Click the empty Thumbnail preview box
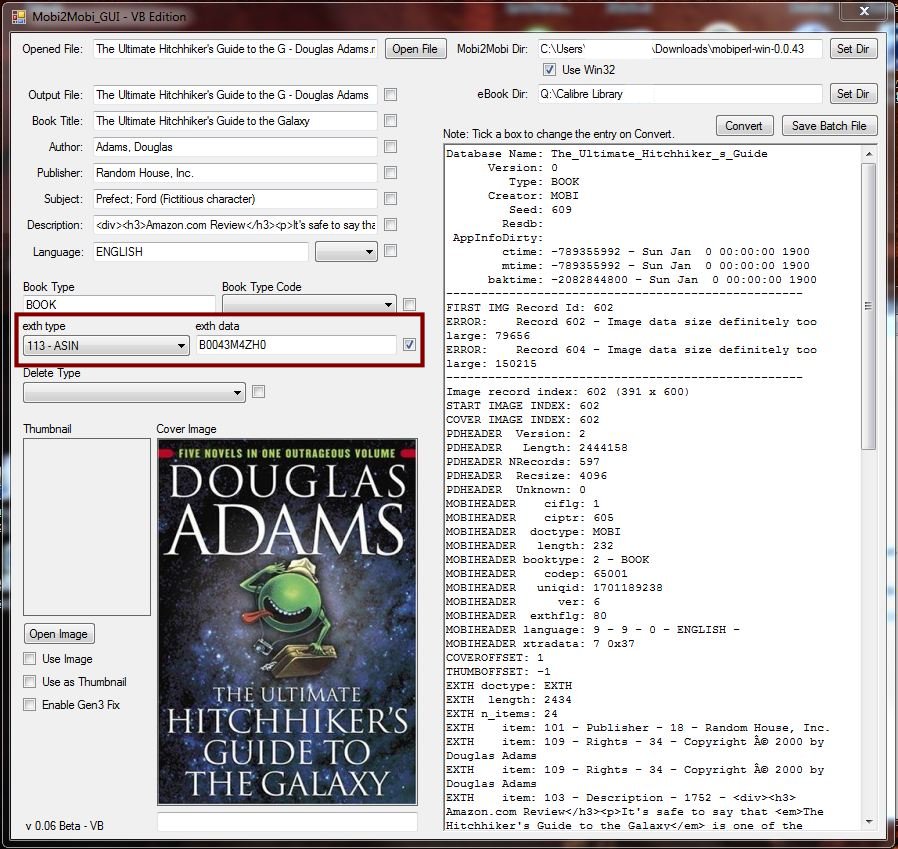The image size is (898, 849). (x=86, y=527)
